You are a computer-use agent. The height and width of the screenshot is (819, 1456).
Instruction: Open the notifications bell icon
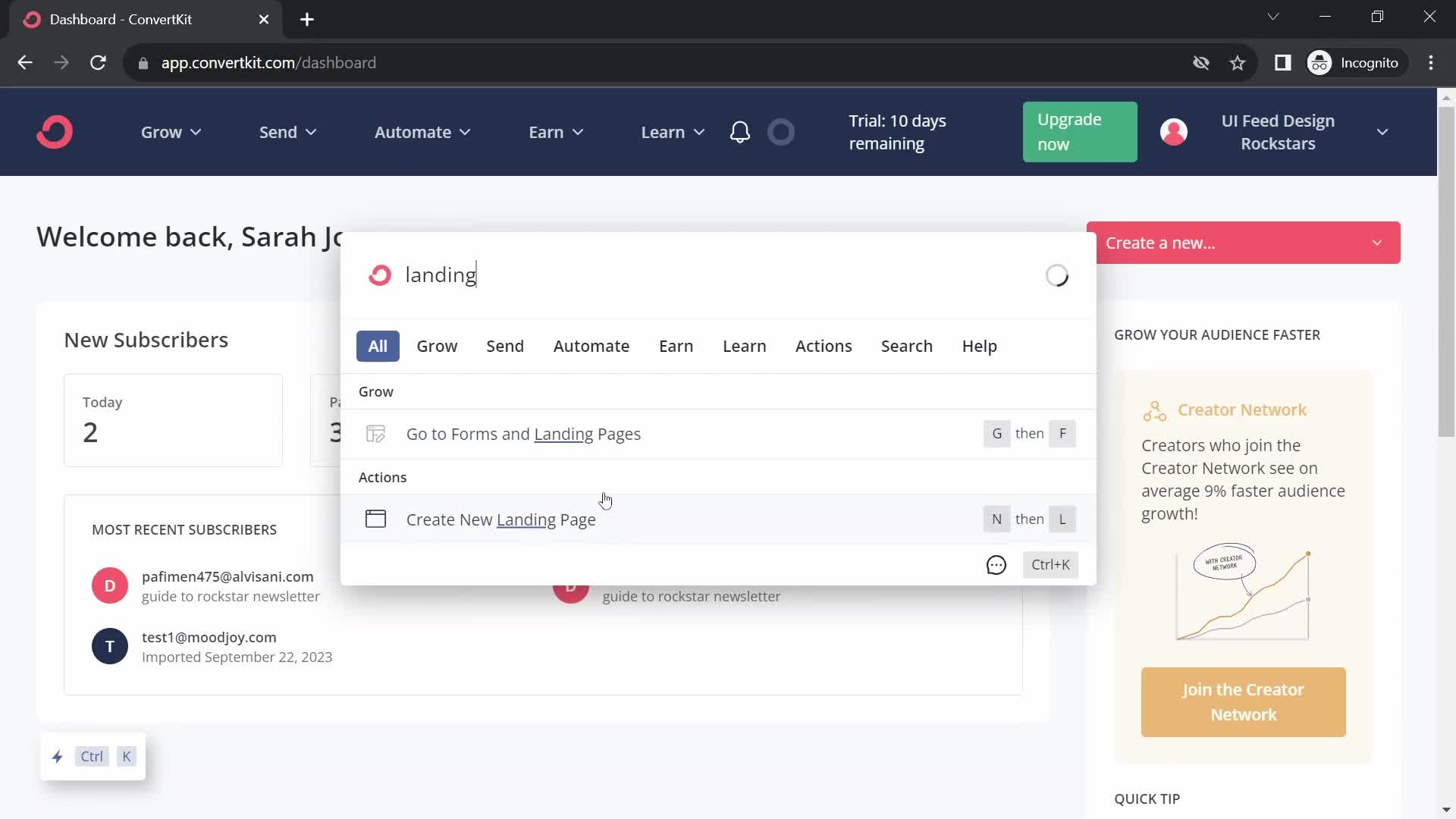[x=741, y=131]
